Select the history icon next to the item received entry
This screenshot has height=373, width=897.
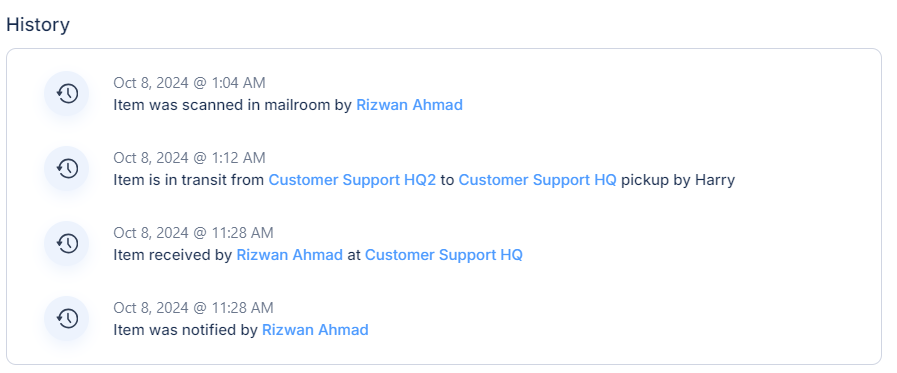coord(67,243)
